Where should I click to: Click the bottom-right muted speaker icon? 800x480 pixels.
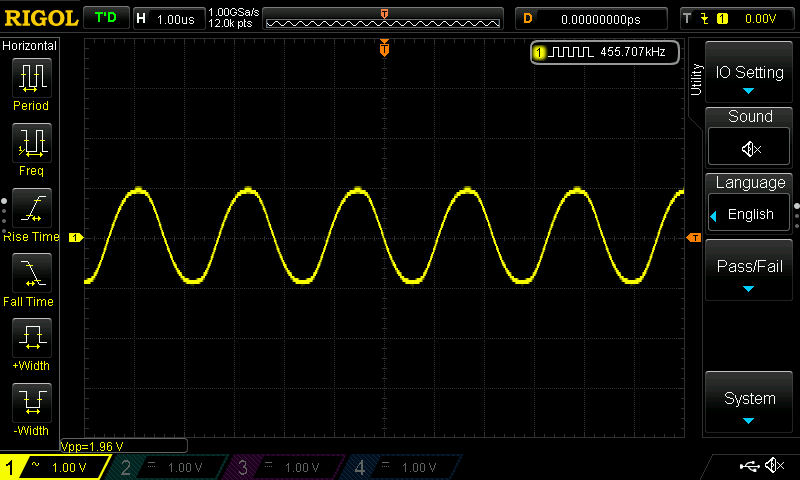click(x=774, y=465)
